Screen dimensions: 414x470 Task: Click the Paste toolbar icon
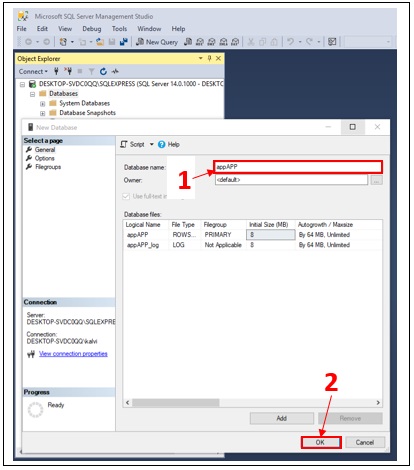point(274,42)
